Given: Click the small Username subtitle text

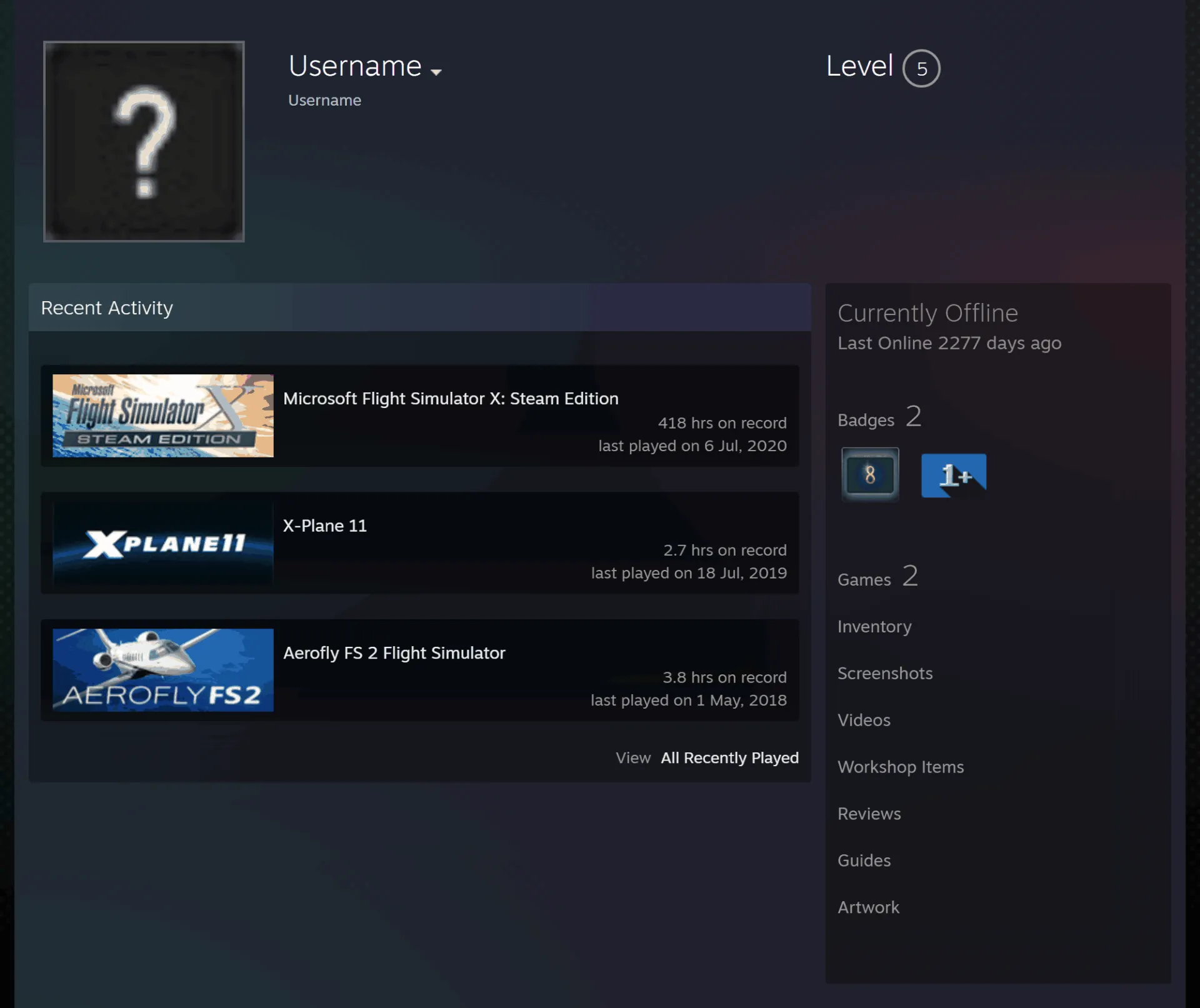Looking at the screenshot, I should (324, 101).
